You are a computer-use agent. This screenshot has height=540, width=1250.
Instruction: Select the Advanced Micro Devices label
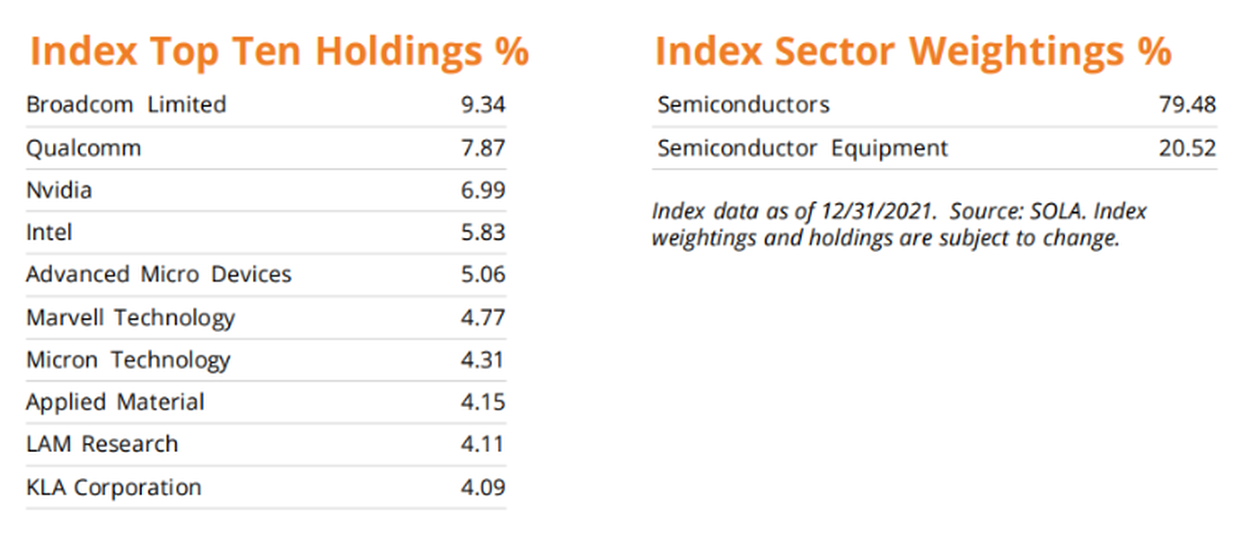coord(159,275)
